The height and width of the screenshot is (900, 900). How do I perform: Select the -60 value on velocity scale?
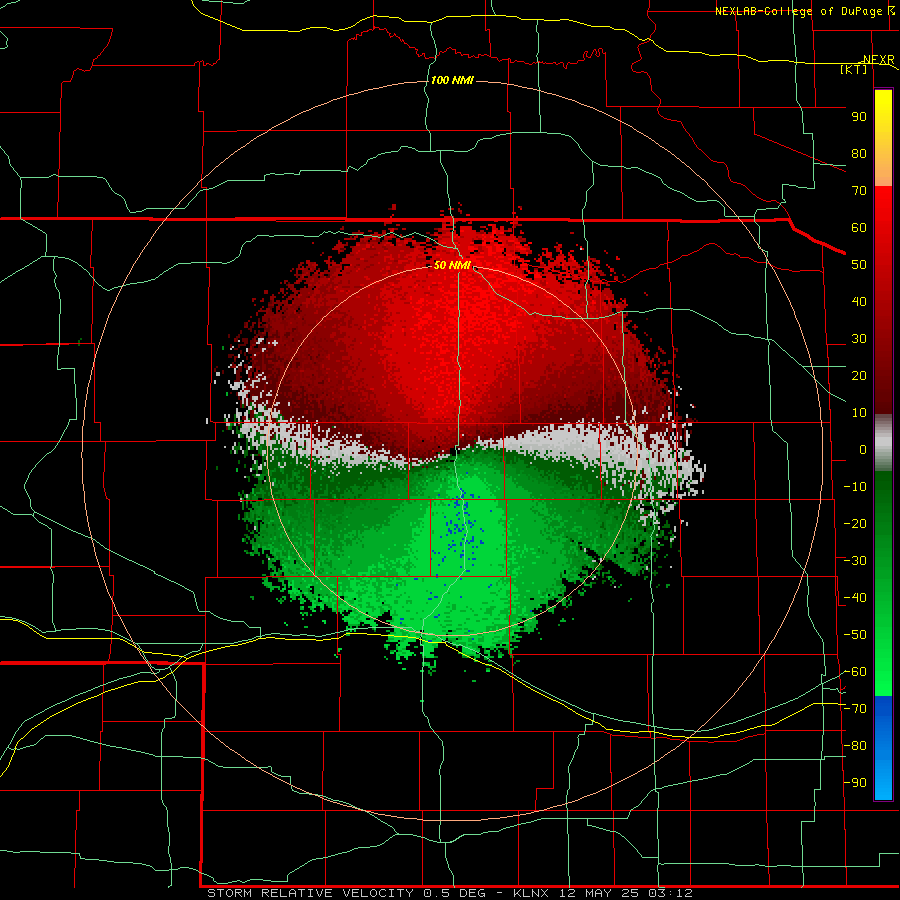tap(855, 672)
